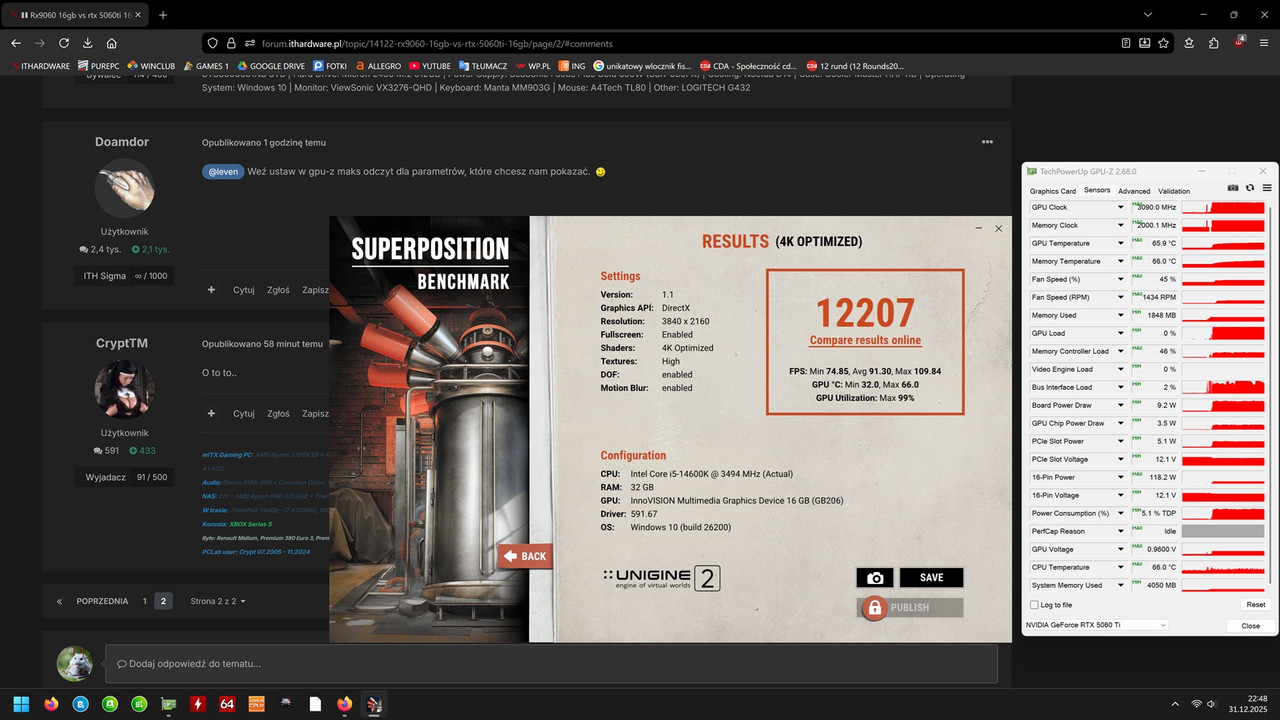This screenshot has height=720, width=1280.
Task: Open the GOOGLE DRIVE bookmark
Action: tap(271, 66)
